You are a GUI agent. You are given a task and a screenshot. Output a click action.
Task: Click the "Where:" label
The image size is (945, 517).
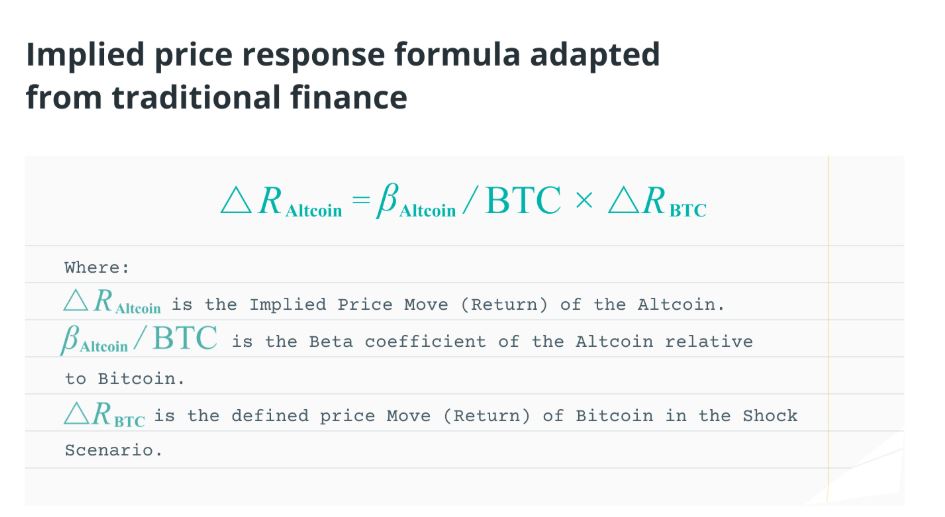97,268
